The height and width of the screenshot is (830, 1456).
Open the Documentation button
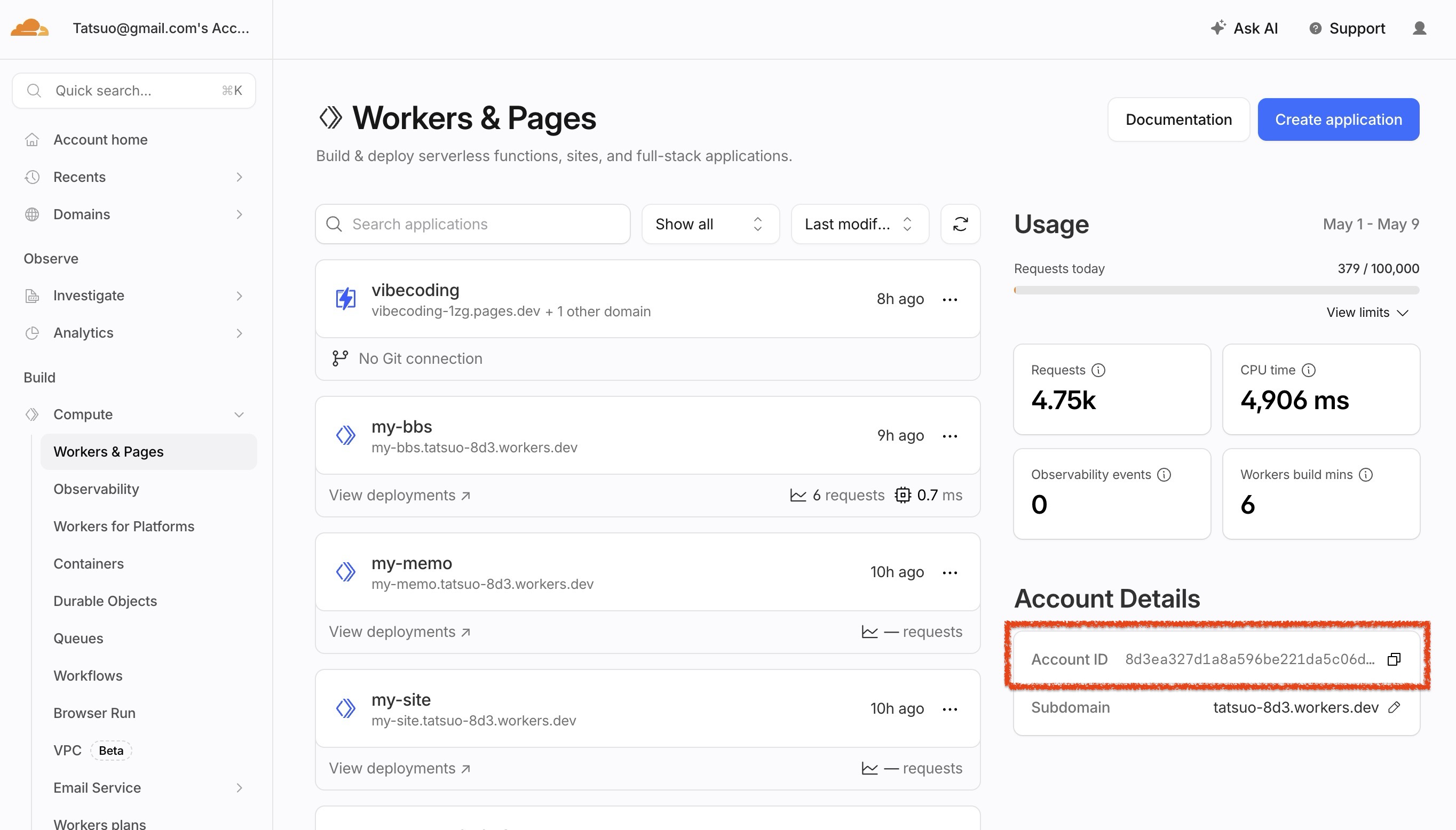pos(1178,119)
